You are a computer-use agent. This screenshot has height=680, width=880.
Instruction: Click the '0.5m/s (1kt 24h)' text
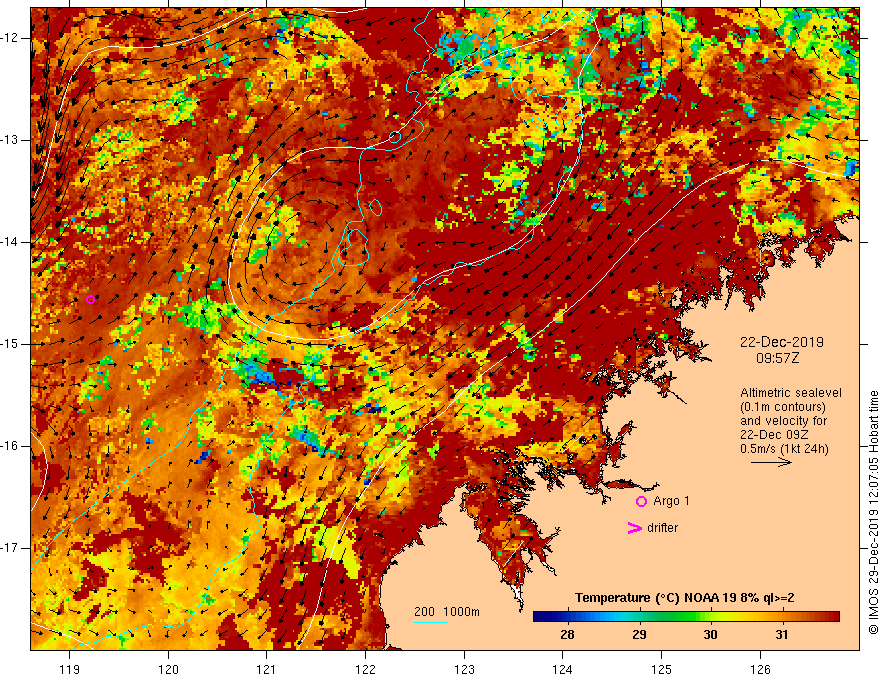784,449
